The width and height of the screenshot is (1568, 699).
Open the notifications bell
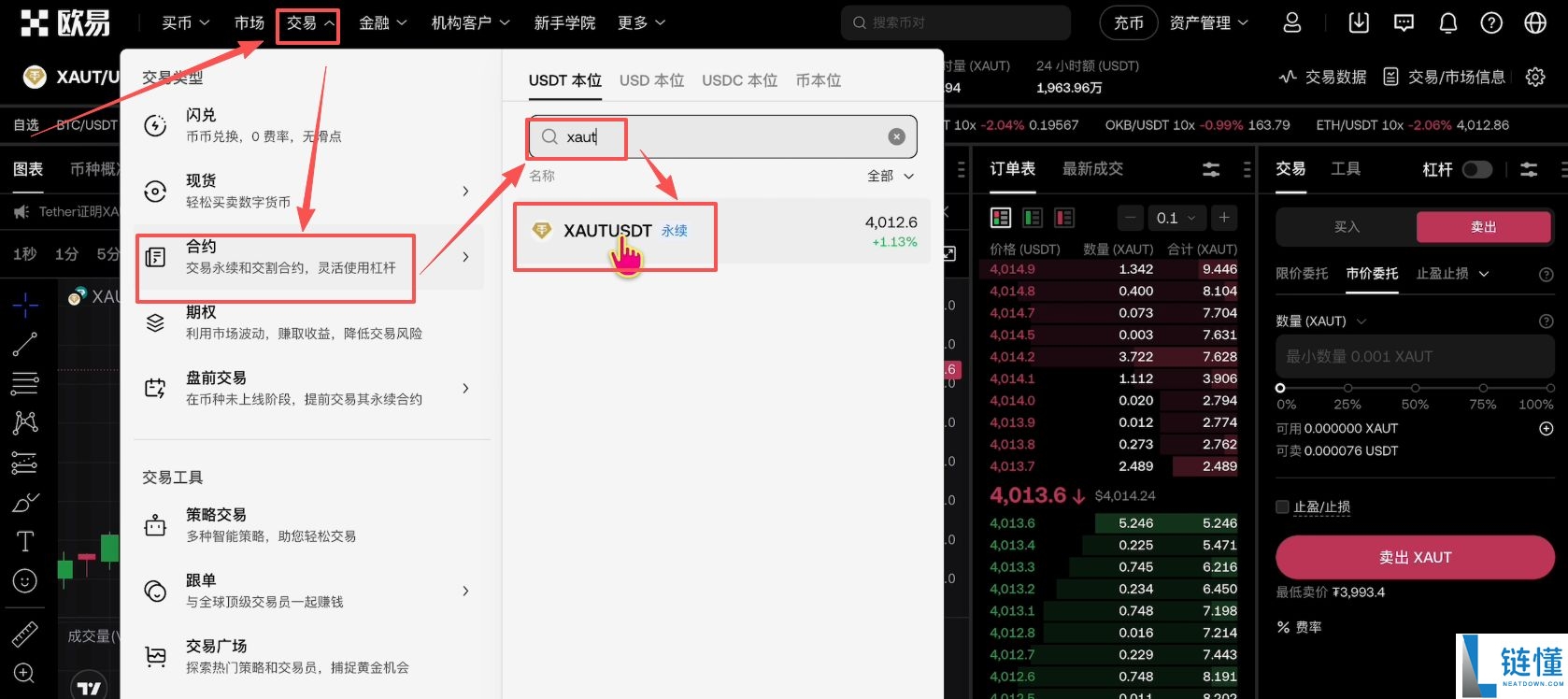click(x=1447, y=22)
